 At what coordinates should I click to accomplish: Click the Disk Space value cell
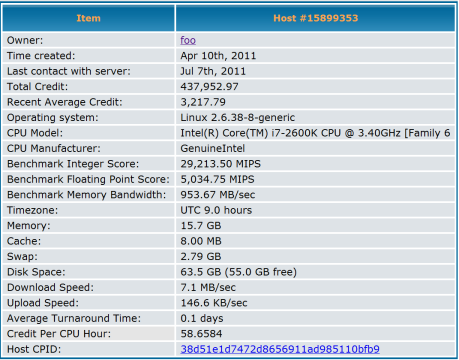pos(315,272)
